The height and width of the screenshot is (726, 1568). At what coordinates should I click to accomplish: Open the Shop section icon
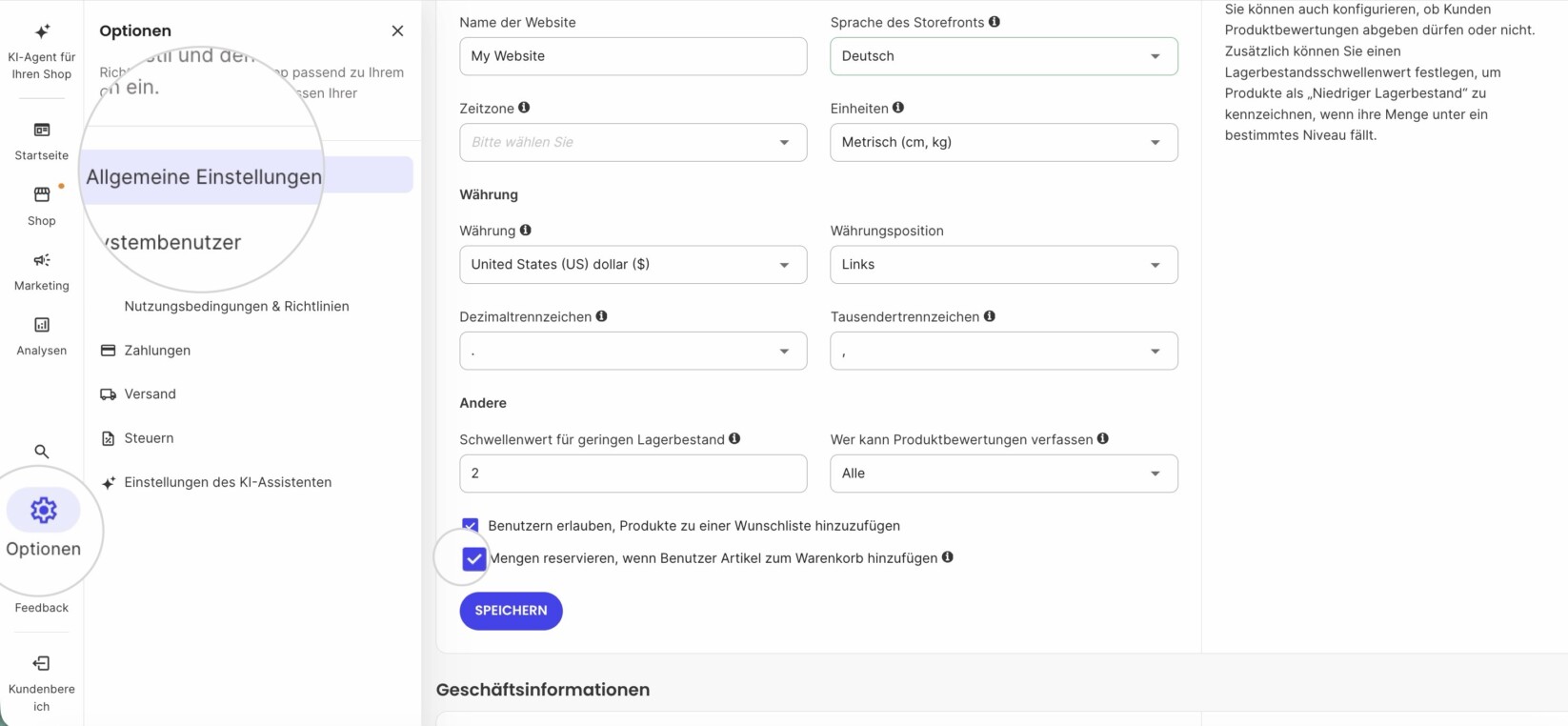[x=42, y=194]
